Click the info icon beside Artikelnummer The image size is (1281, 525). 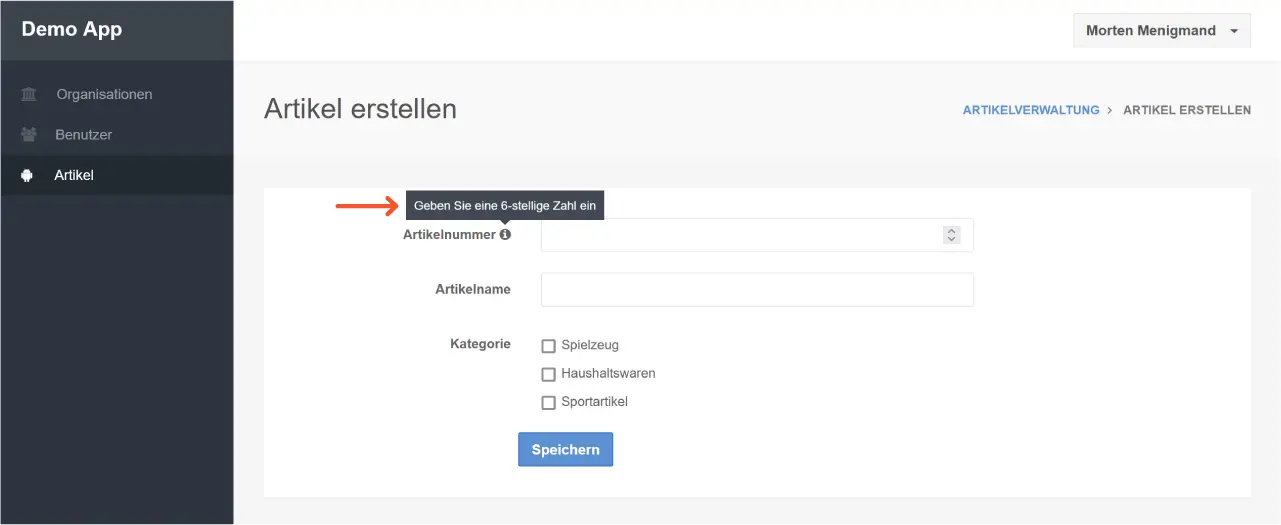[x=505, y=234]
